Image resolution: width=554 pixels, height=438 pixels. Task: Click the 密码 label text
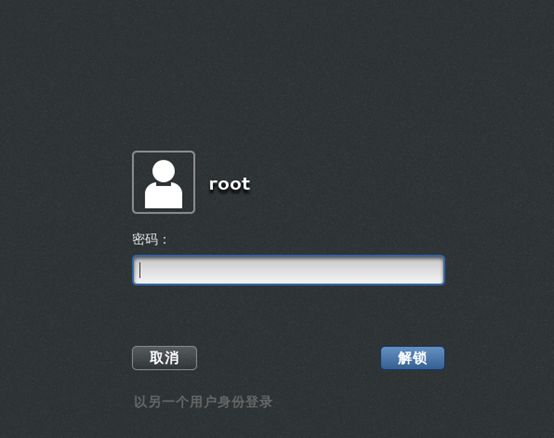(x=149, y=239)
